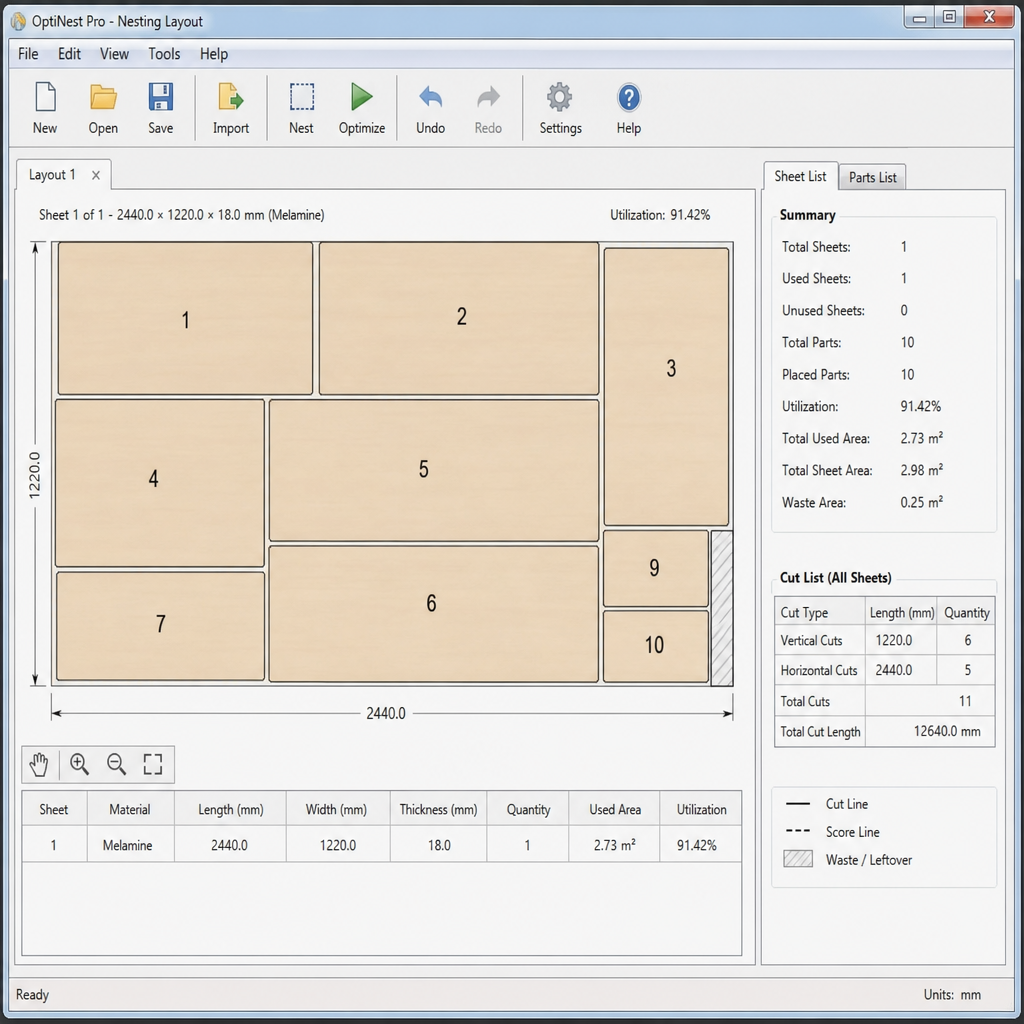Image resolution: width=1024 pixels, height=1024 pixels.
Task: Sort by the Length (mm) header in sheet table
Action: 231,809
